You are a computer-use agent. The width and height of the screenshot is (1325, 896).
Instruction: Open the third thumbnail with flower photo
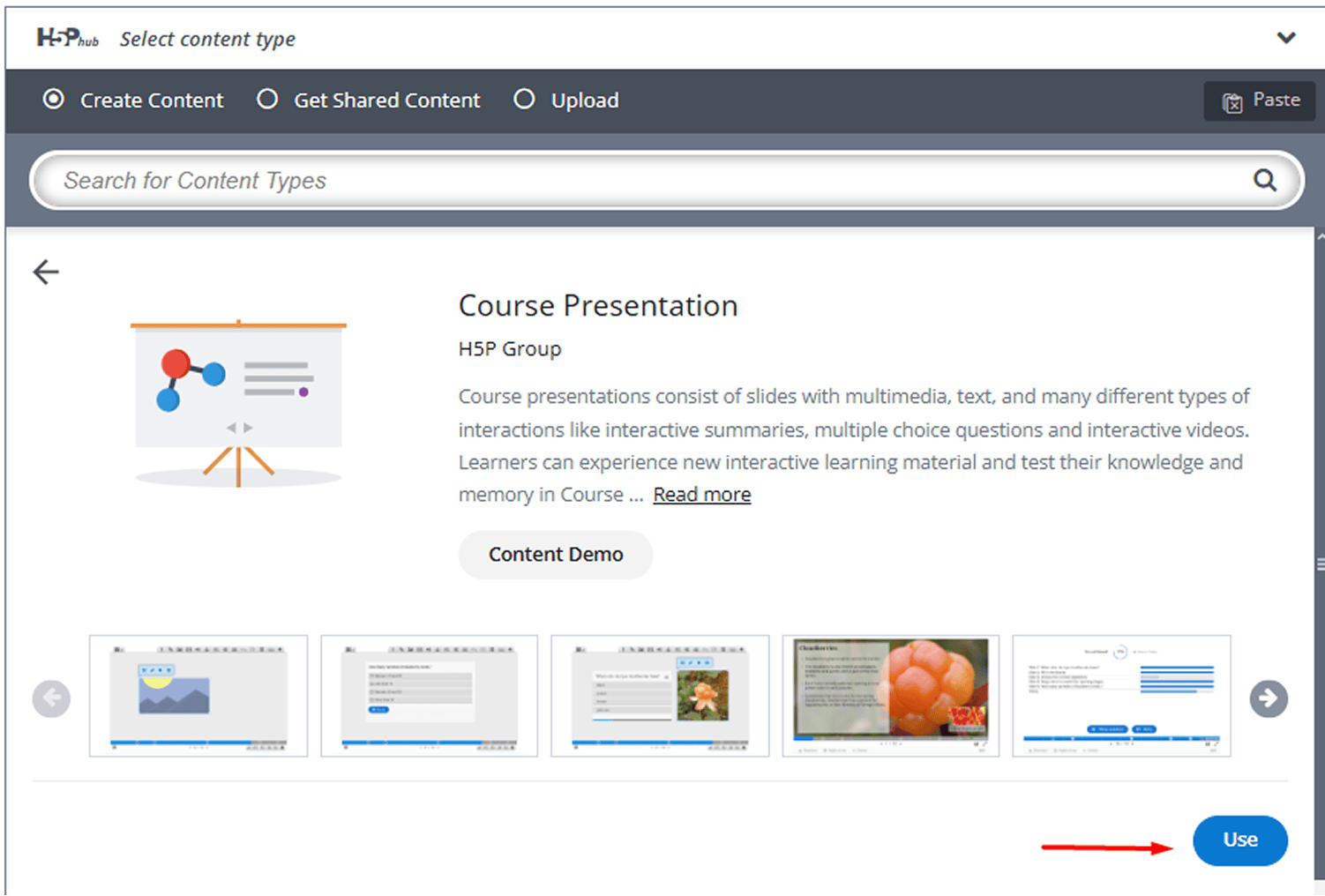(x=660, y=696)
